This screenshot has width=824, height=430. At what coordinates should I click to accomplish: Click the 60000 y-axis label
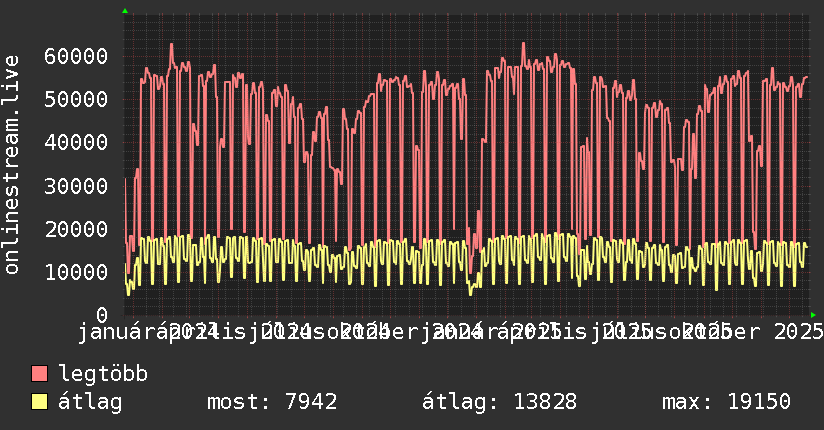[78, 56]
